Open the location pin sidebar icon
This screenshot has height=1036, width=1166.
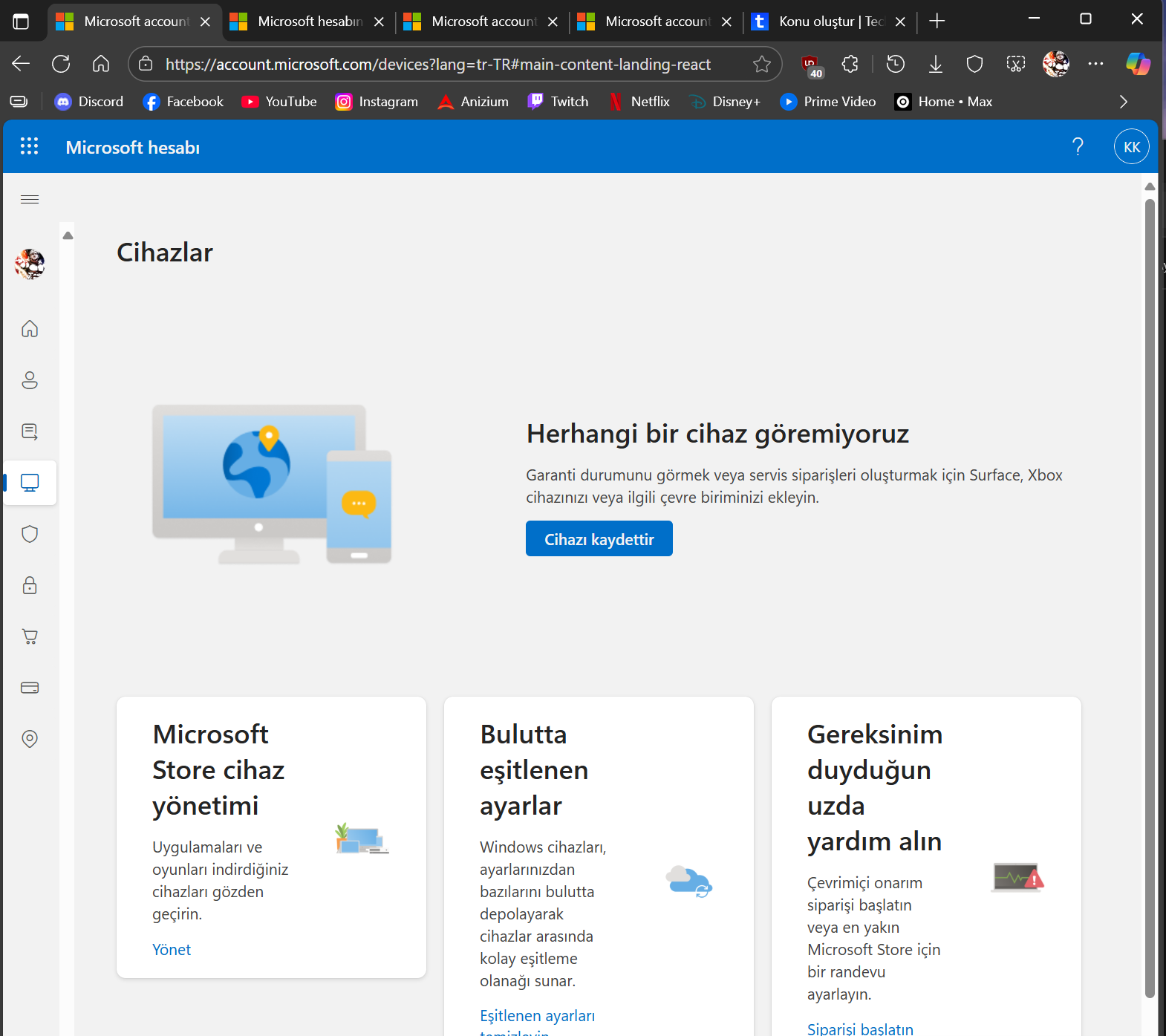tap(30, 739)
